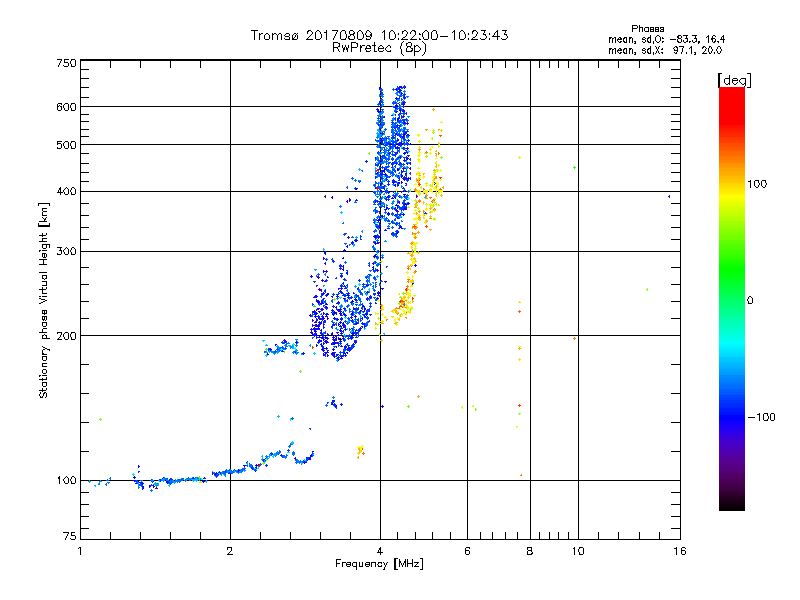
Task: Click the y-axis tick label '200'
Action: (66, 336)
